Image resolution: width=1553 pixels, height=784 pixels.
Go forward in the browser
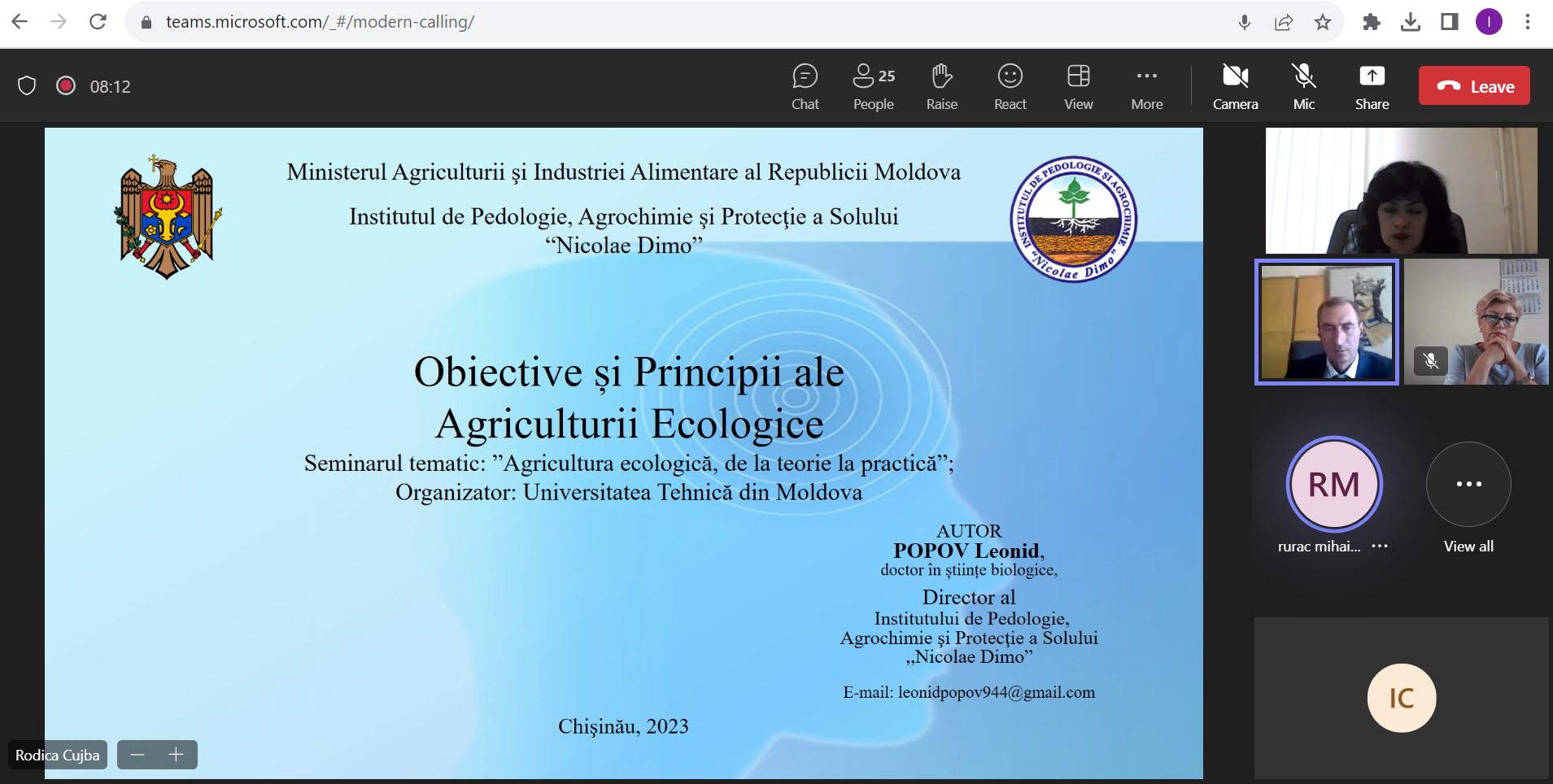point(59,22)
